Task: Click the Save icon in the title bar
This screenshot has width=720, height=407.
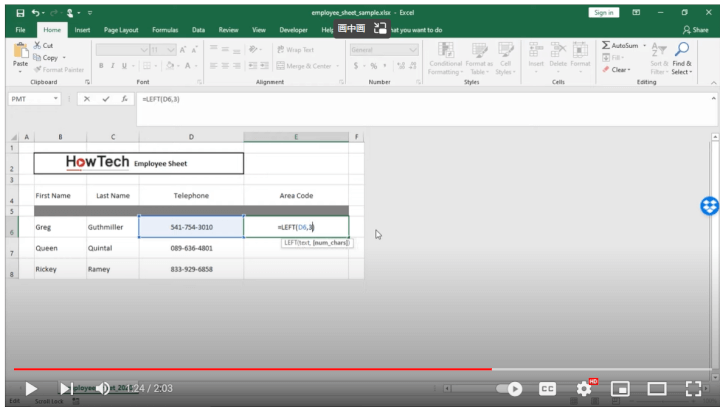Action: pyautogui.click(x=11, y=12)
